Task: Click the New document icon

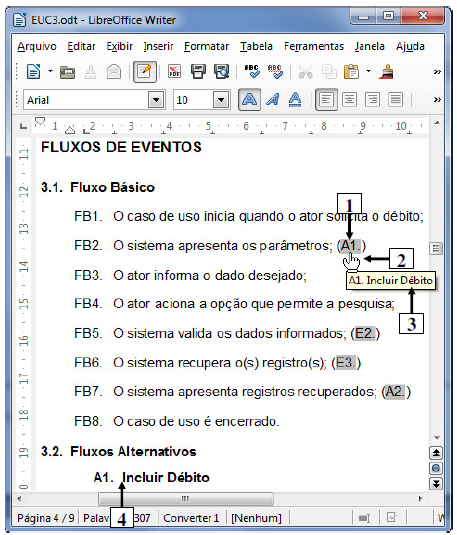Action: (x=33, y=72)
